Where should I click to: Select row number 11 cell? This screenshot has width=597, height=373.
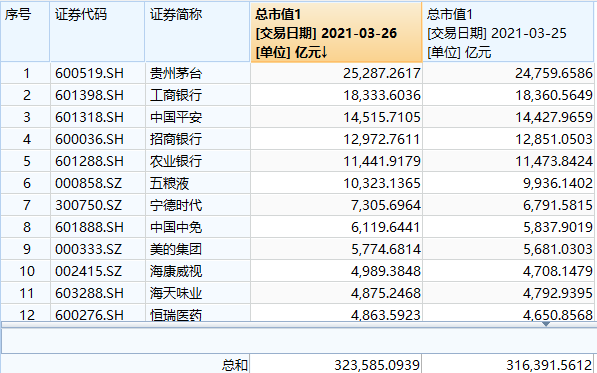tap(26, 294)
